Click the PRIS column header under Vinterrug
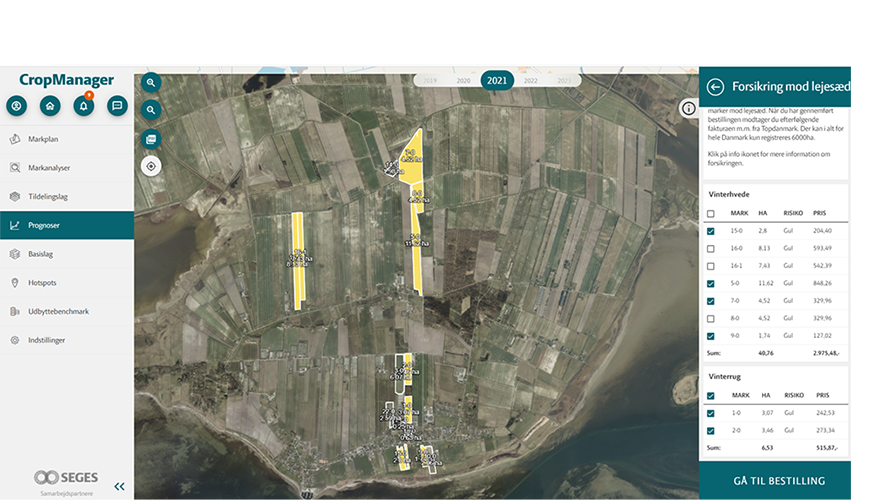This screenshot has width=889, height=500. [823, 395]
